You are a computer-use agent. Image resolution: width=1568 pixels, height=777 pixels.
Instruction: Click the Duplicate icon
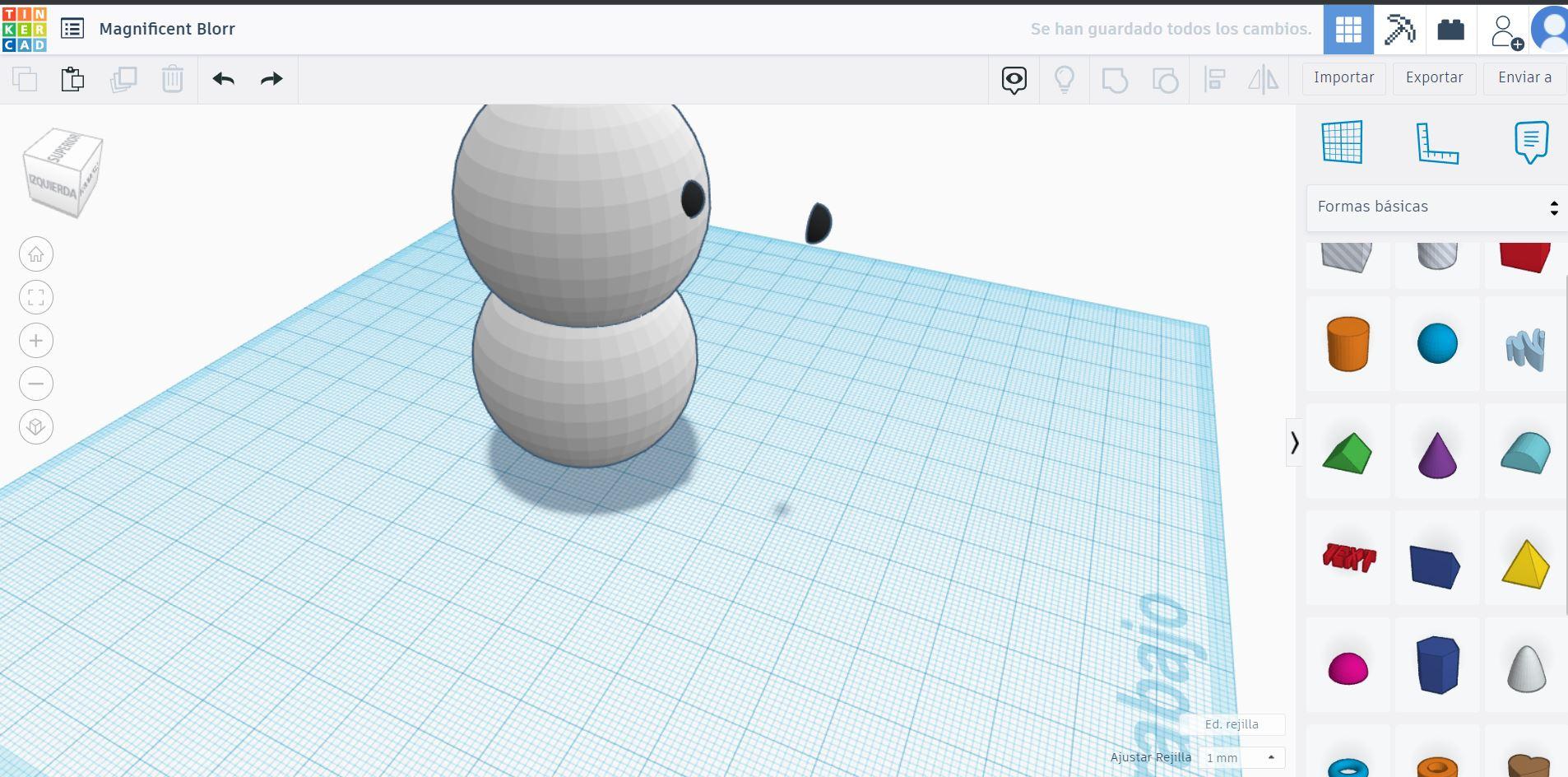tap(123, 79)
